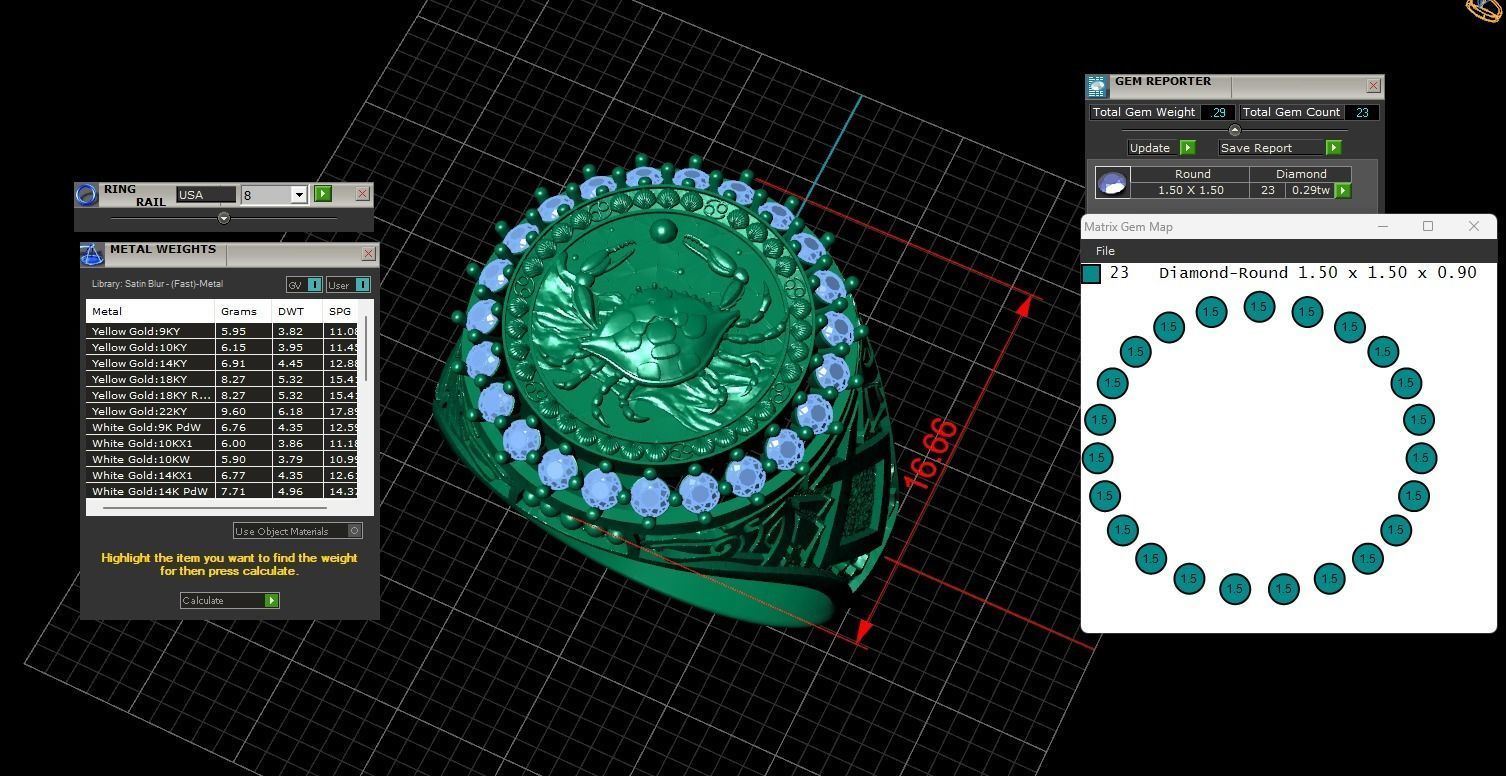Click the ring logo icon in top-right corner

1485,10
